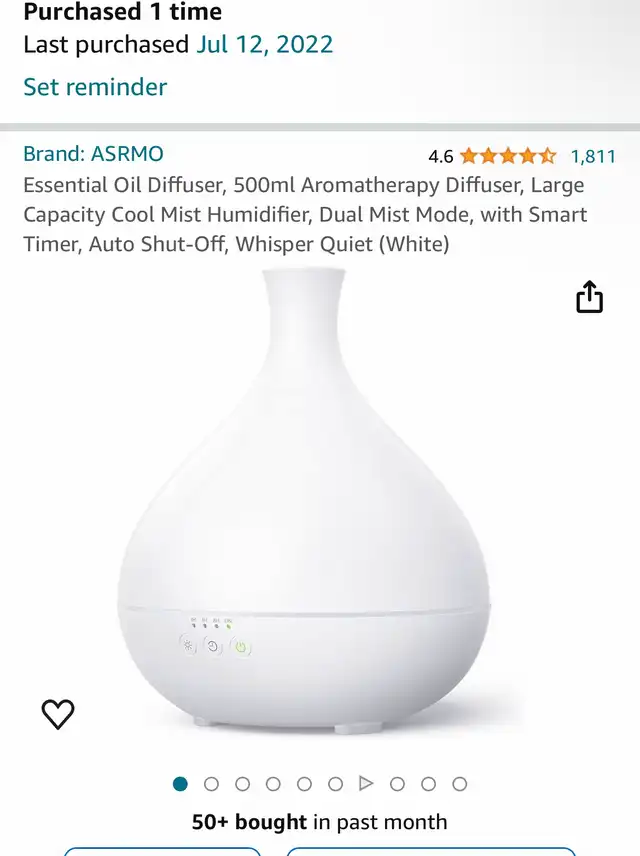Jump to third image carousel dot
The image size is (640, 856).
(242, 784)
